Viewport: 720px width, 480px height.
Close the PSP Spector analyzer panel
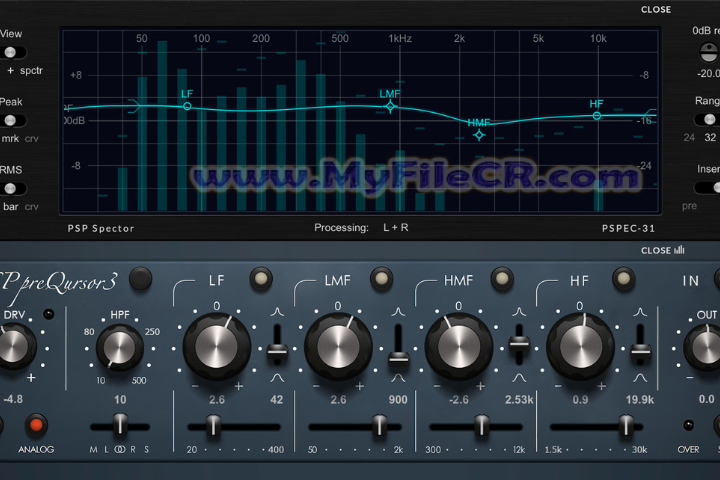(656, 9)
